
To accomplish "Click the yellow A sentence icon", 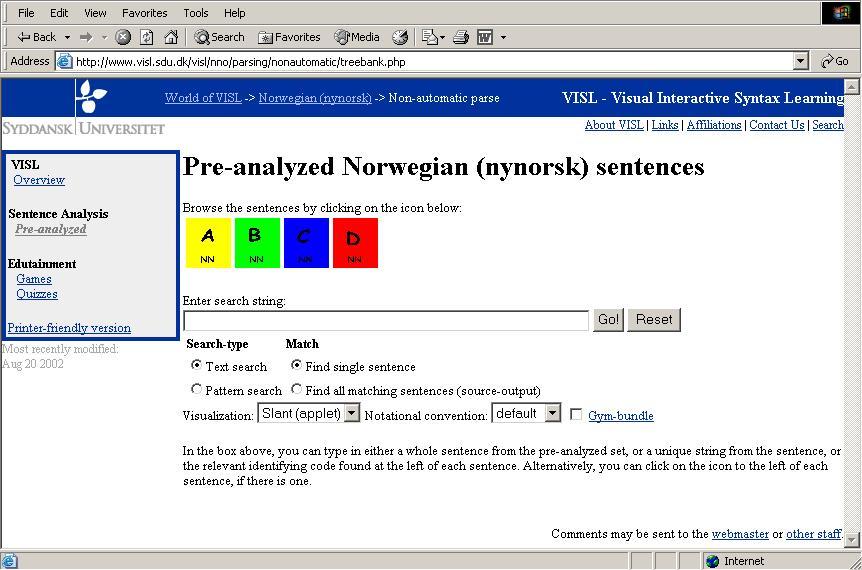I will pos(207,243).
